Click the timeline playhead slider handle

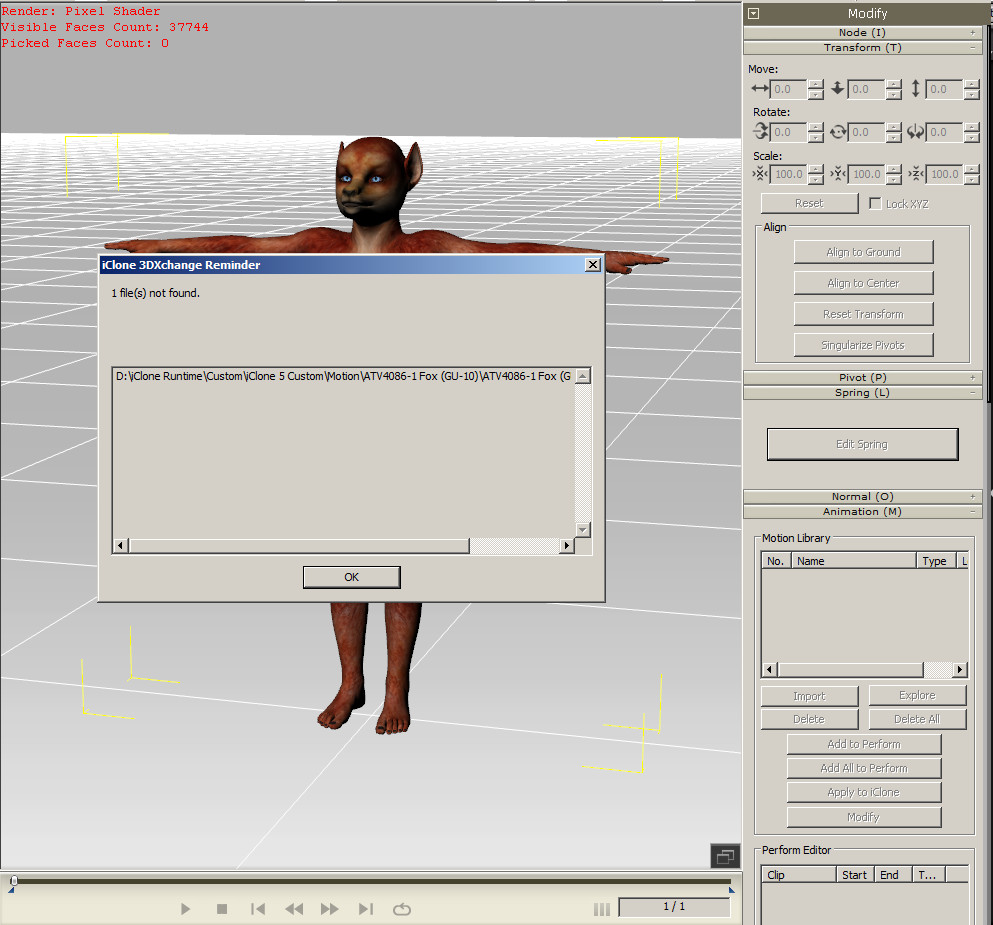click(x=14, y=880)
